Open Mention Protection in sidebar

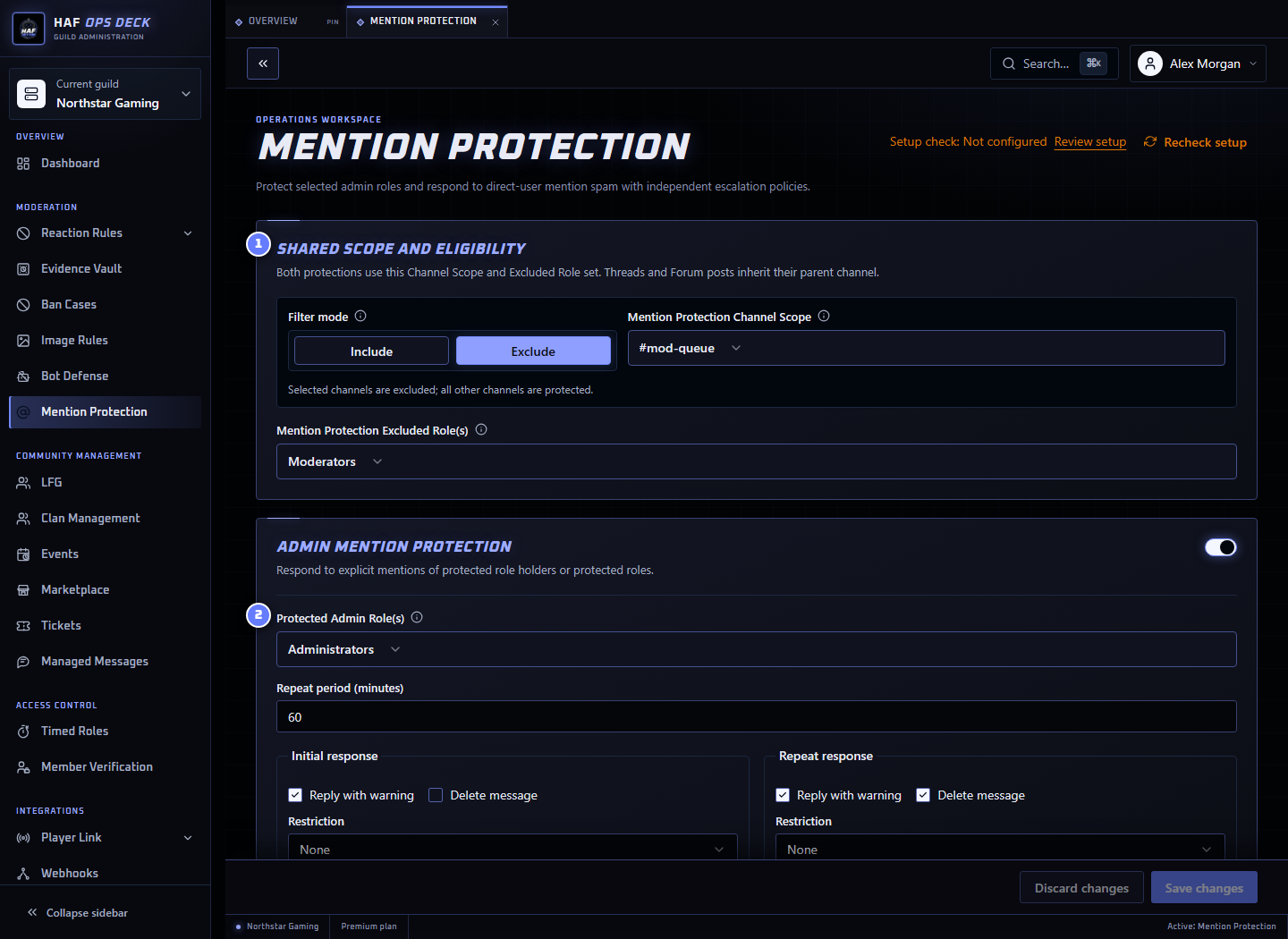pyautogui.click(x=106, y=412)
